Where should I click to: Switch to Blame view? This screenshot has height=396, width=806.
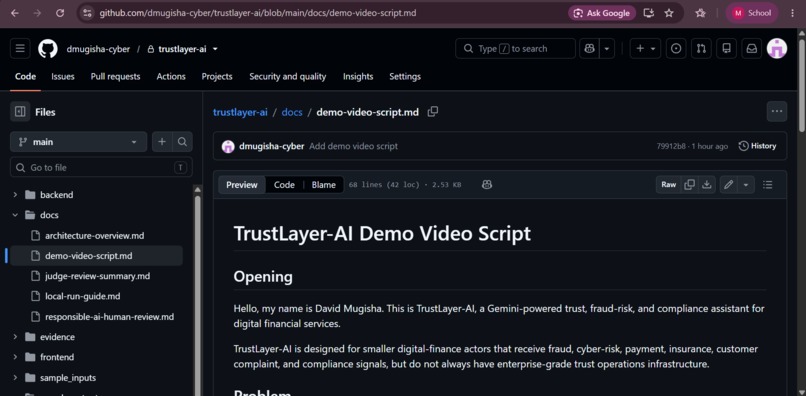coord(323,185)
